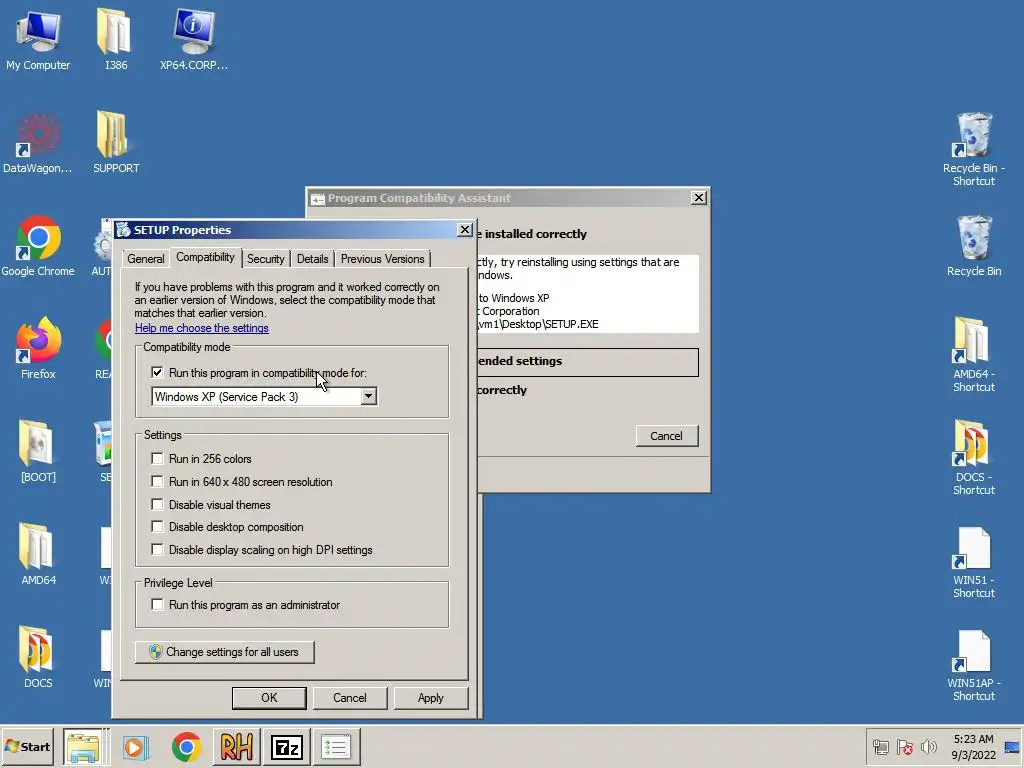1024x768 pixels.
Task: Select Recycle Bin - Shortcut icon
Action: click(x=974, y=149)
